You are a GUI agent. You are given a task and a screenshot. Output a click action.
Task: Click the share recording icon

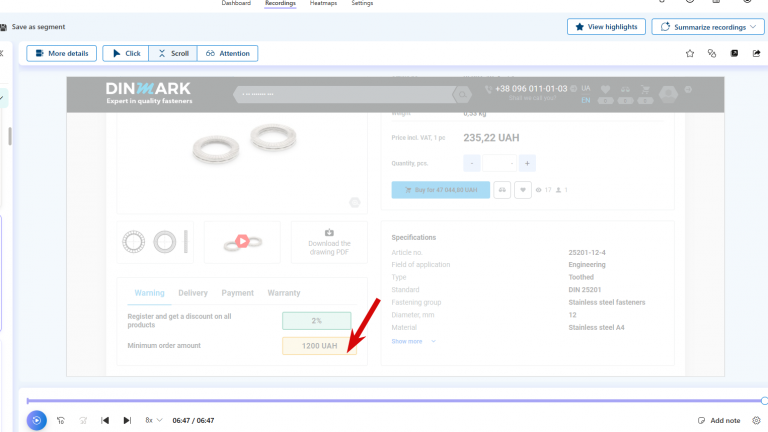756,53
